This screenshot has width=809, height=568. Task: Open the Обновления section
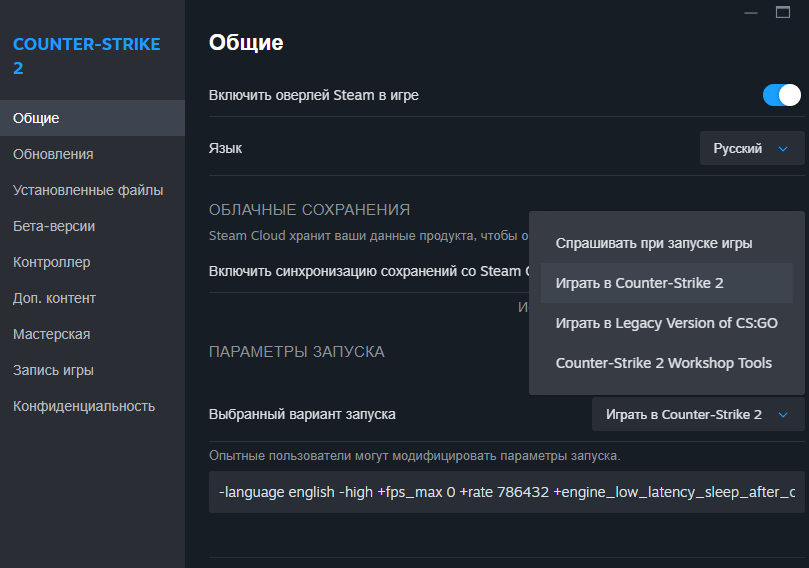(x=92, y=154)
